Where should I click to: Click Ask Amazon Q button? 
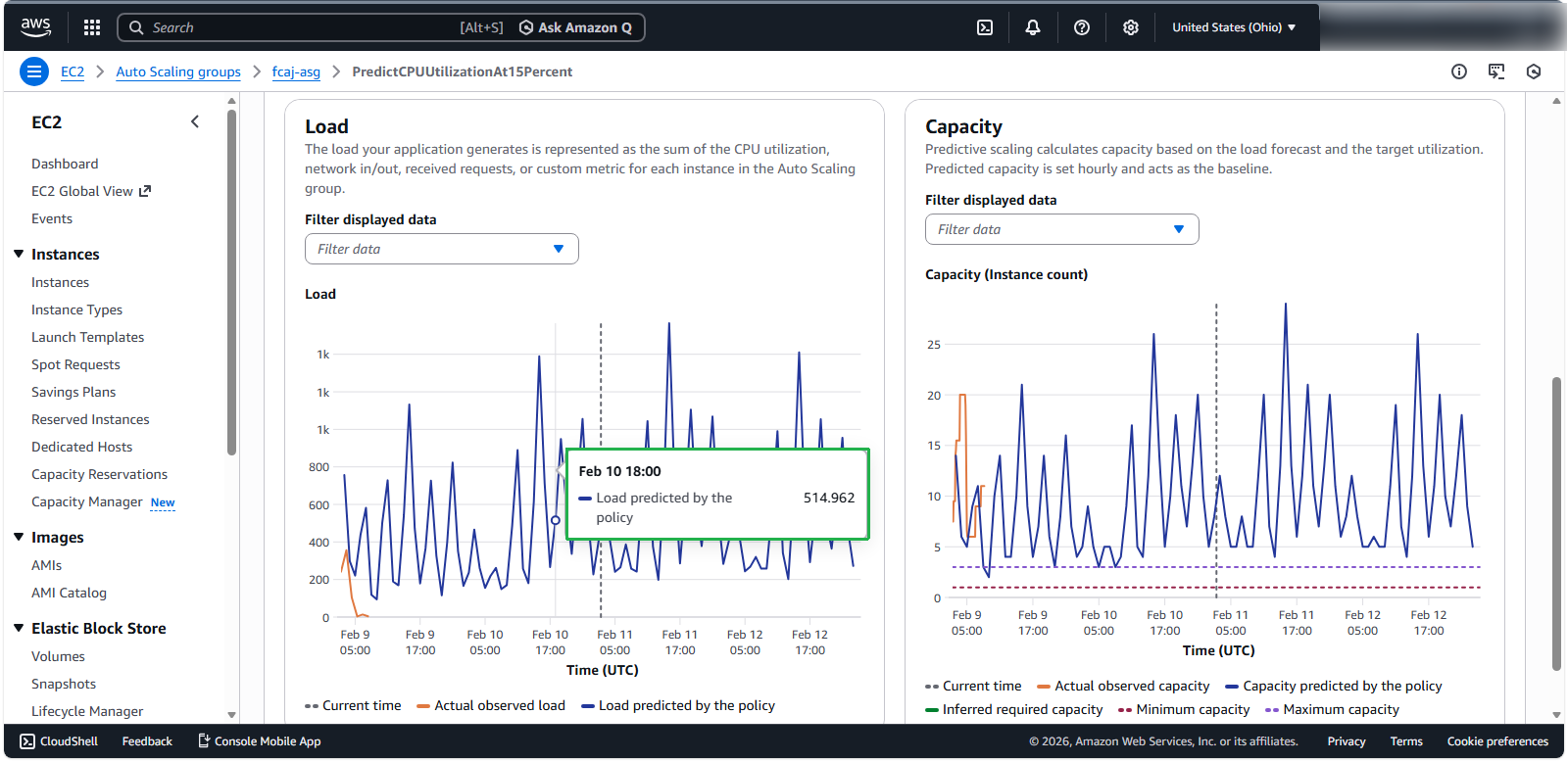click(575, 27)
